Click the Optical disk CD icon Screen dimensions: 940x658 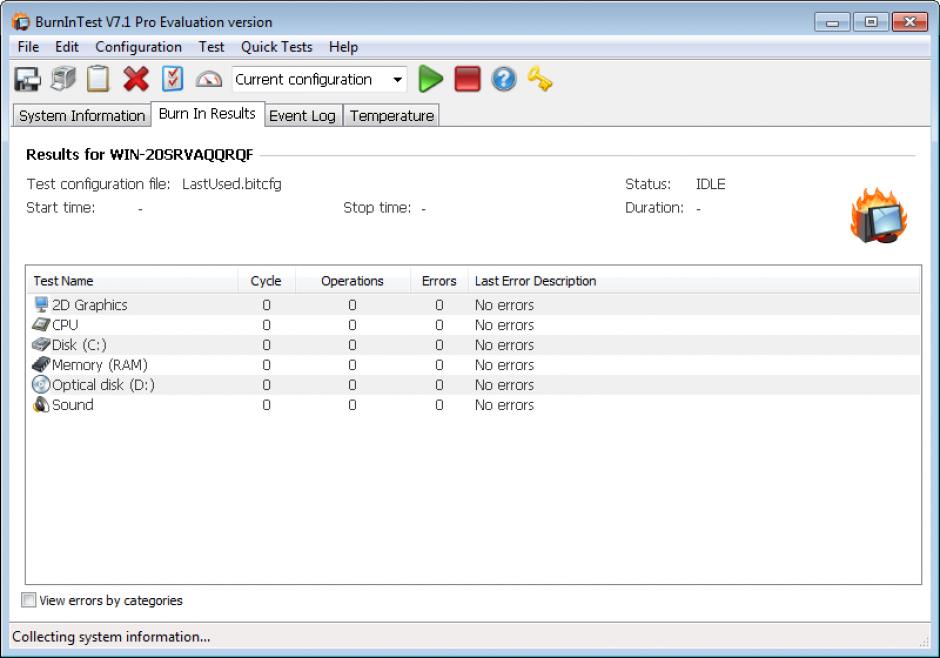coord(41,384)
